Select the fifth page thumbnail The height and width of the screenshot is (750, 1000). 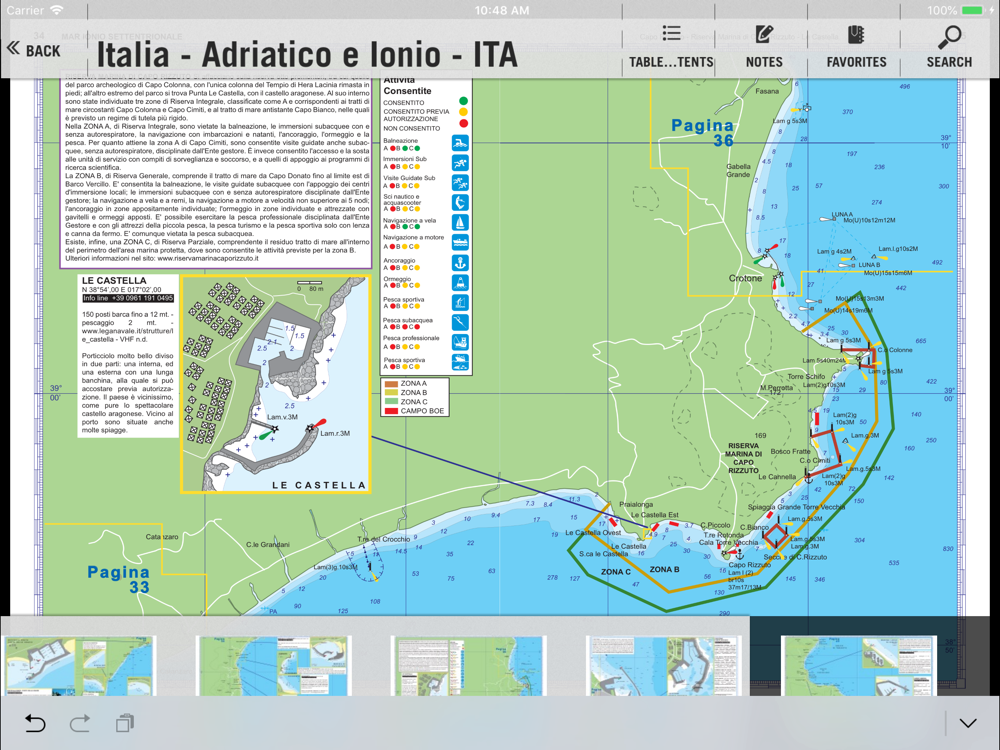click(x=859, y=666)
